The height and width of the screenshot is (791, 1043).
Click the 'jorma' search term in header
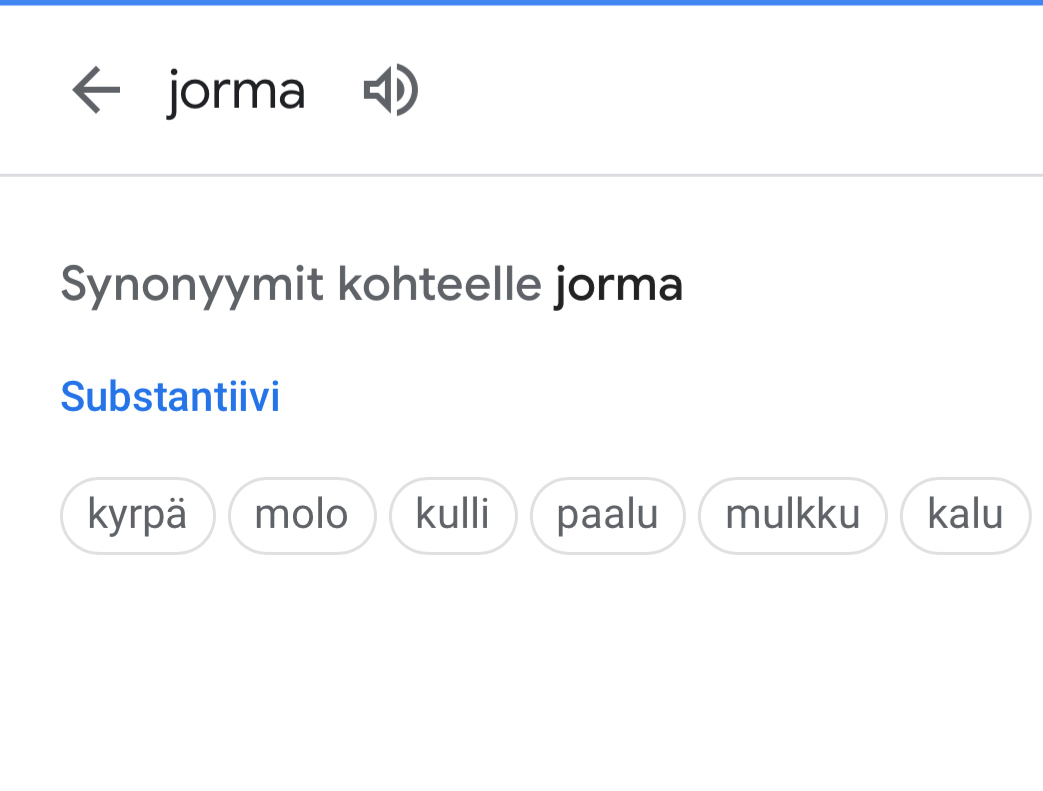pyautogui.click(x=236, y=92)
